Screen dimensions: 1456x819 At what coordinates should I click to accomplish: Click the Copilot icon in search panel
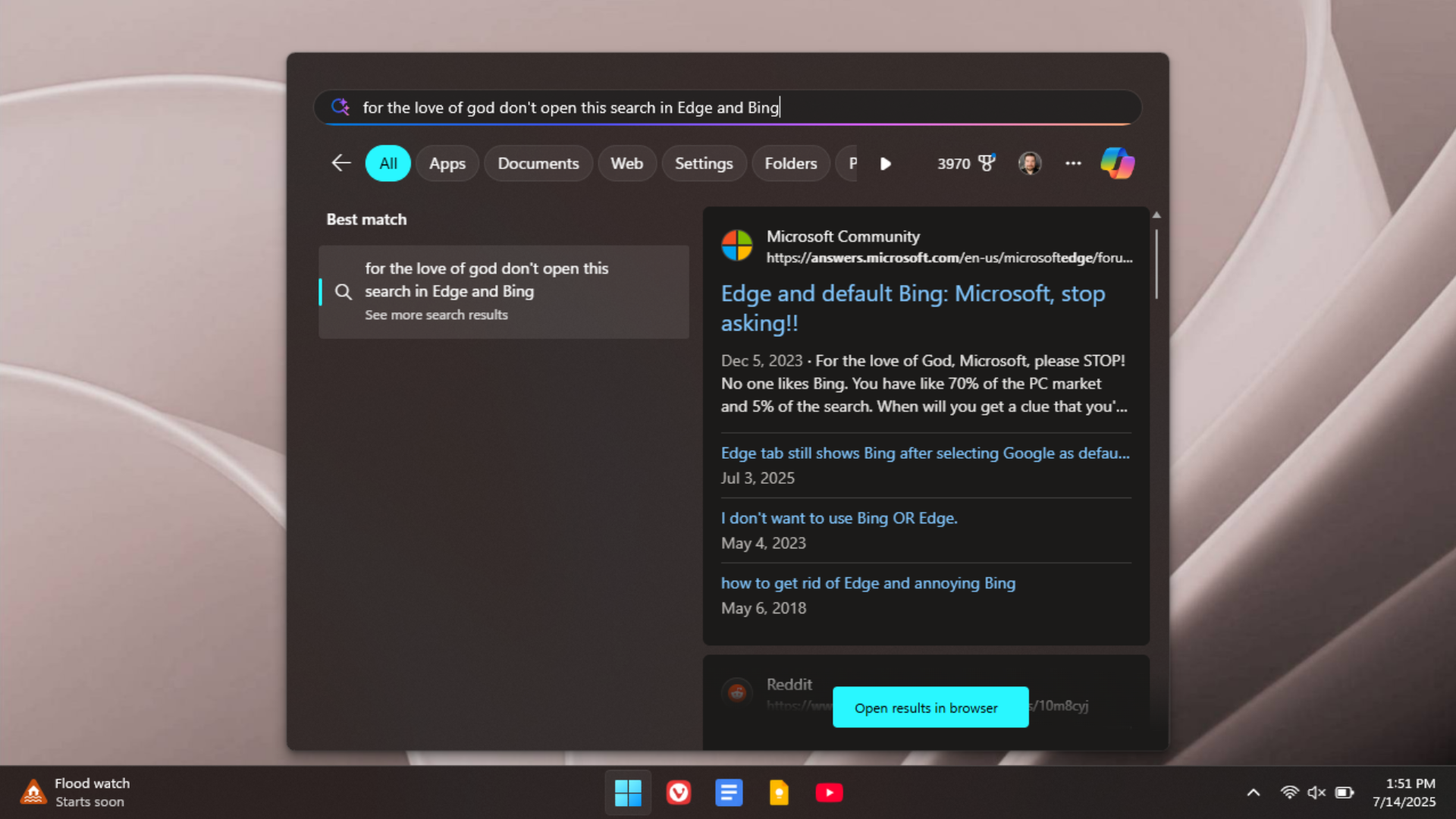[1117, 163]
